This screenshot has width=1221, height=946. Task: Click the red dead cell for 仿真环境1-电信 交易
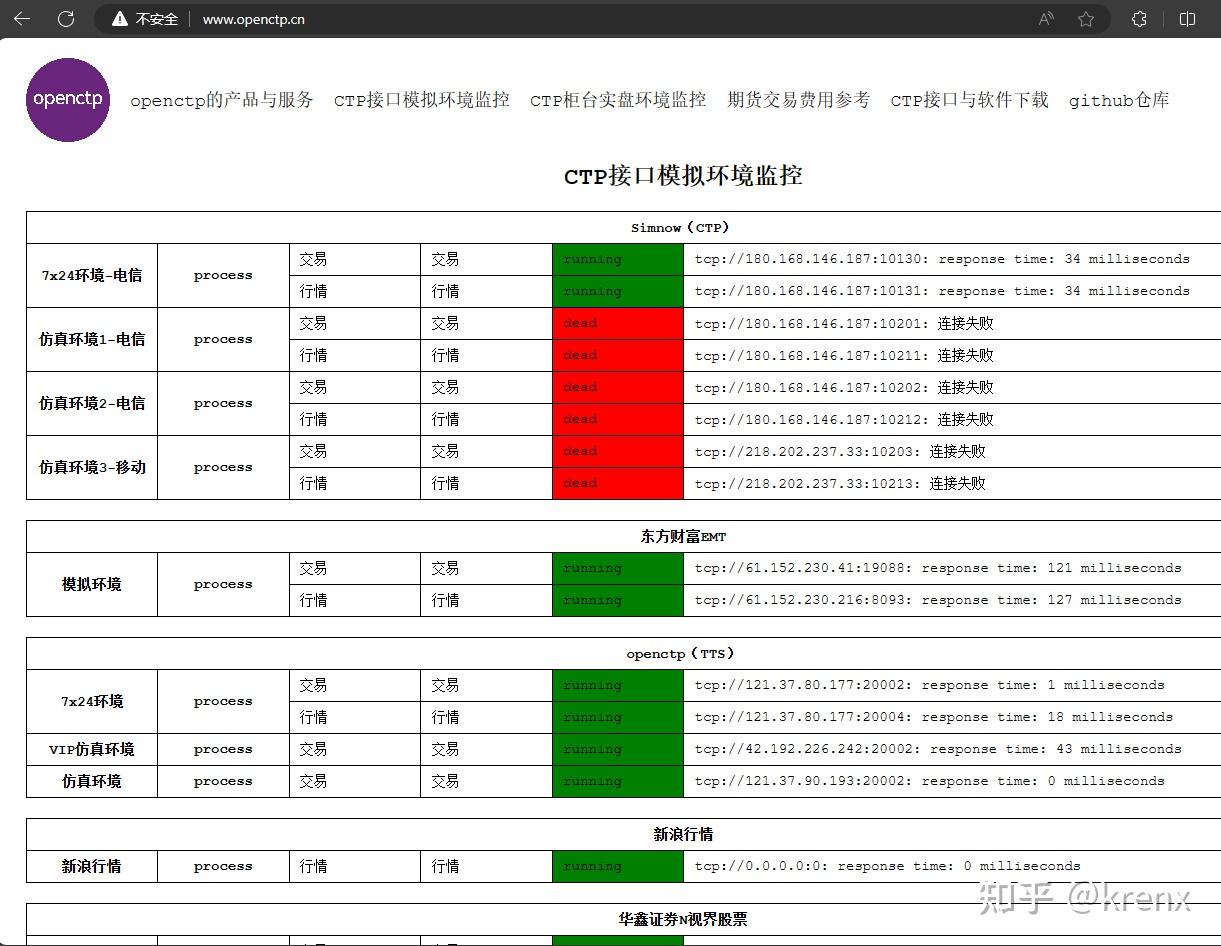(617, 323)
